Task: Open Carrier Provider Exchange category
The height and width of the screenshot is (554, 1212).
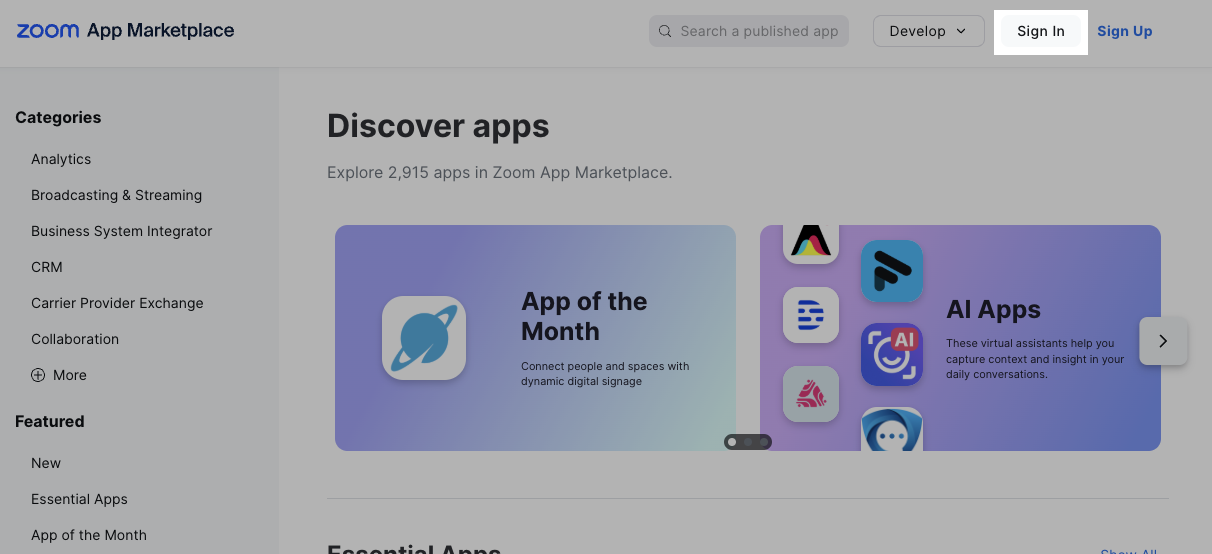Action: click(x=117, y=303)
